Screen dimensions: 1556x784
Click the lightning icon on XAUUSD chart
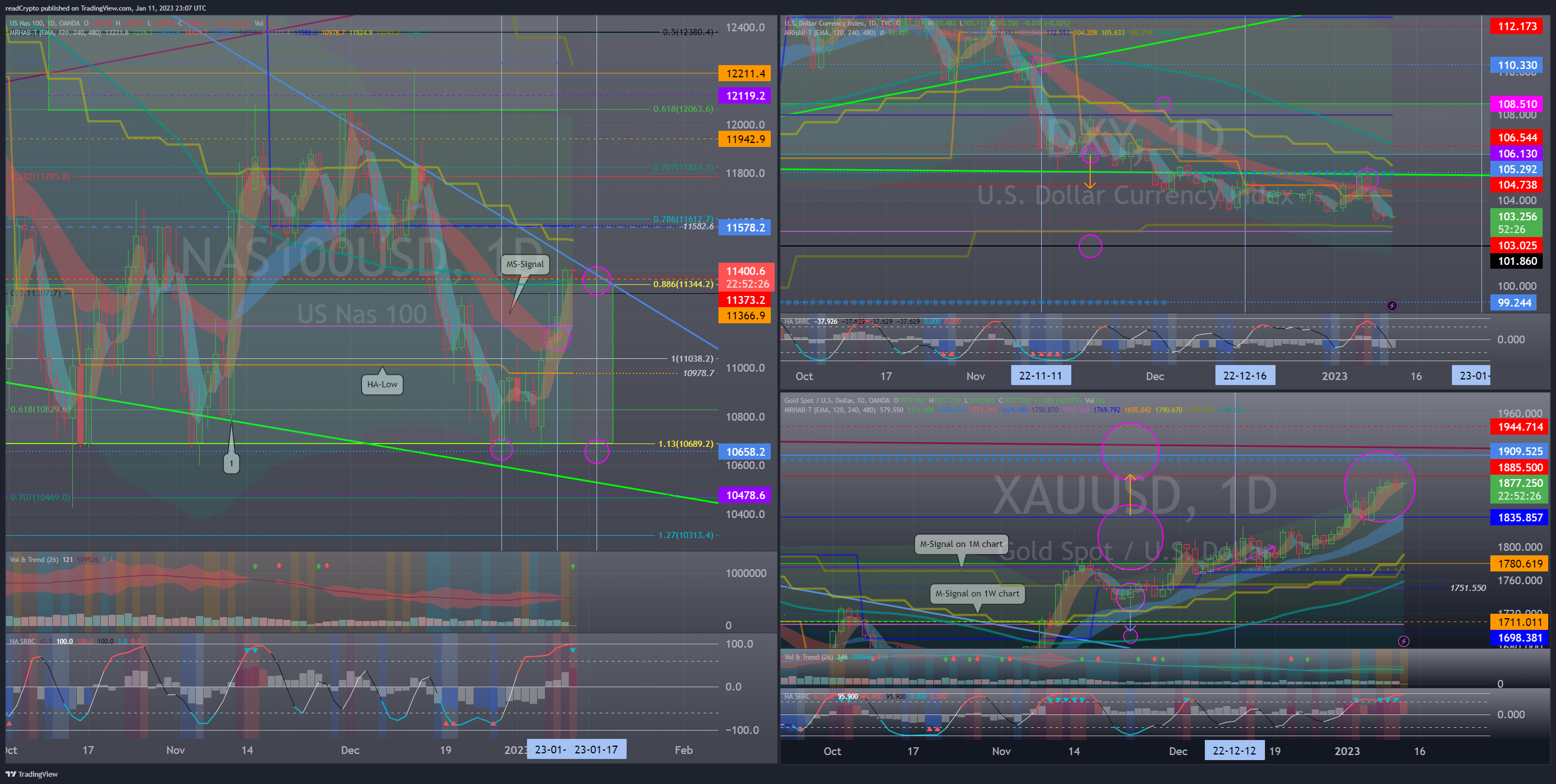point(1404,641)
